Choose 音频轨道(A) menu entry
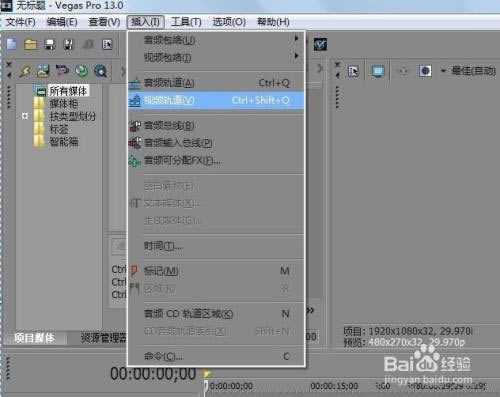The image size is (500, 397). pyautogui.click(x=216, y=83)
